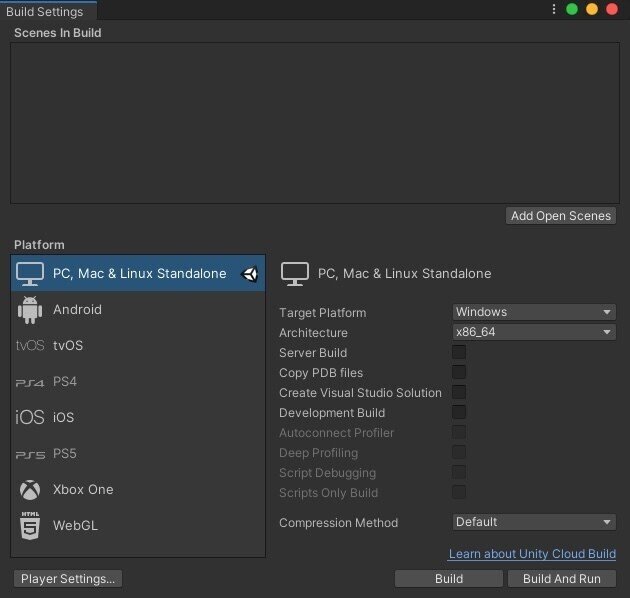
Task: Select the PS5 platform row
Action: click(138, 454)
